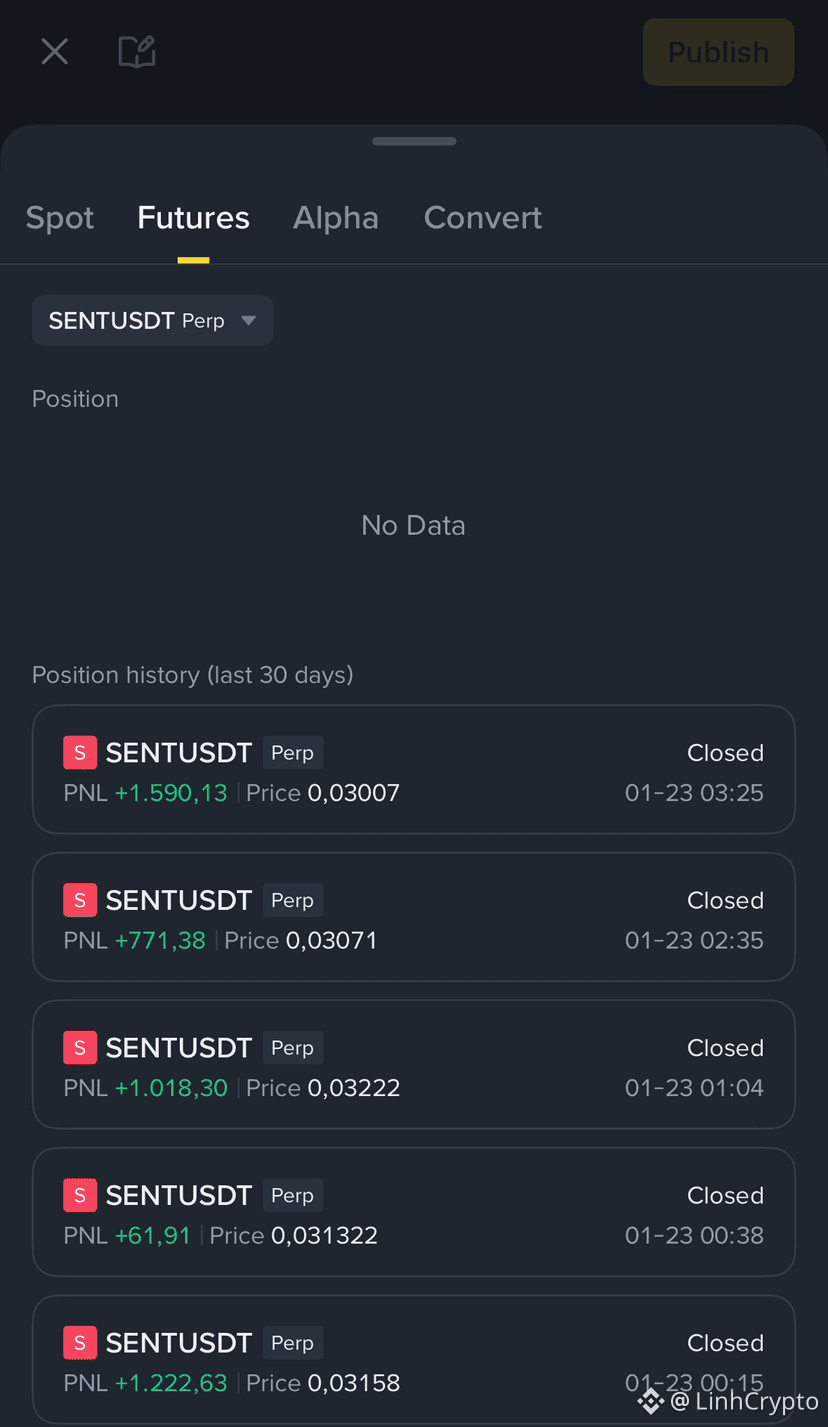
Task: Select the Futures tab
Action: click(193, 218)
